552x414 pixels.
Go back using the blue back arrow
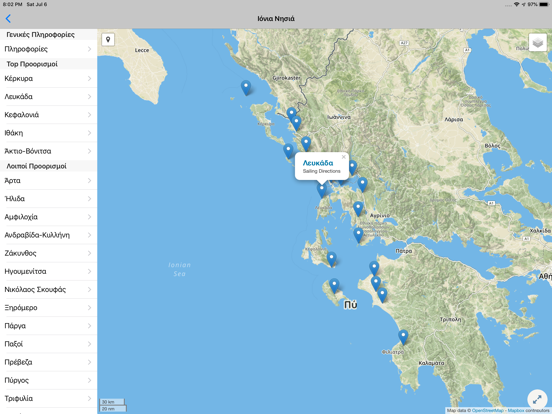[8, 18]
